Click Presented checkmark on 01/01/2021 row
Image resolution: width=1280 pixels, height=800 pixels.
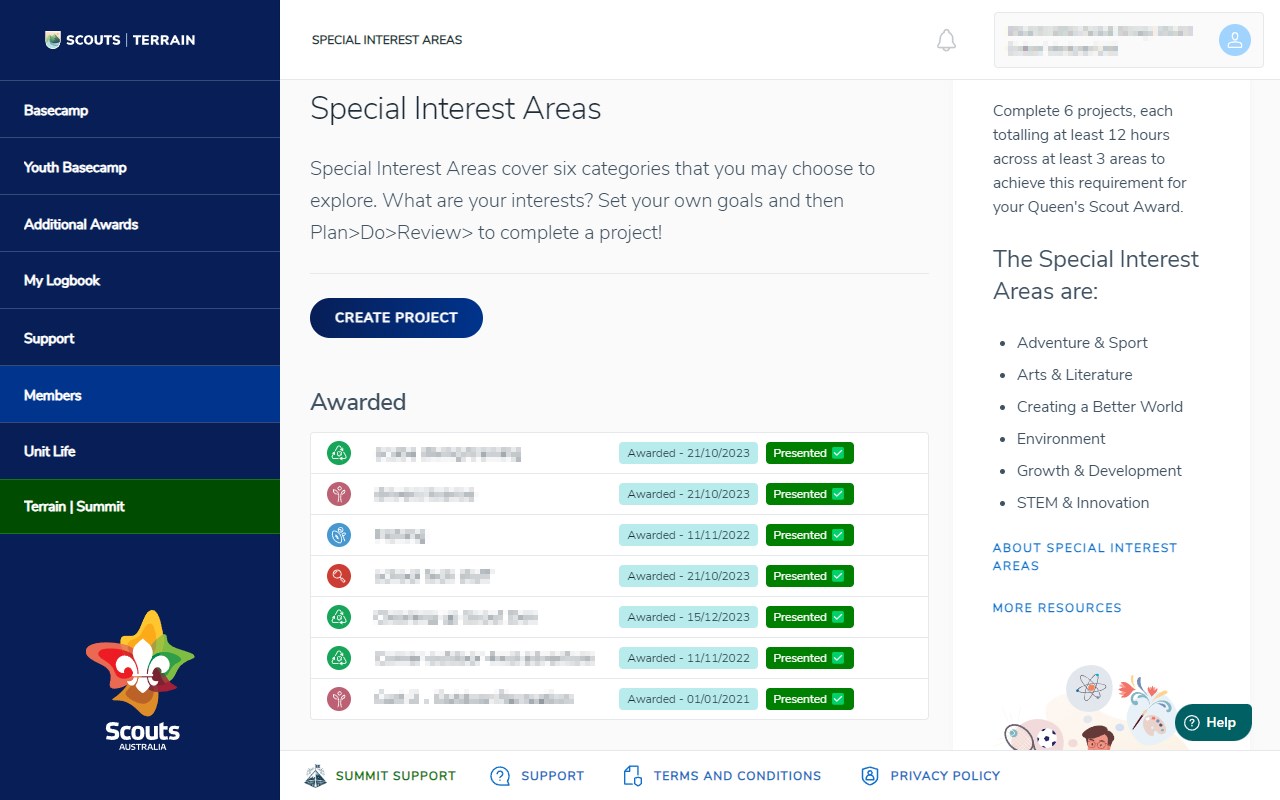(x=838, y=699)
